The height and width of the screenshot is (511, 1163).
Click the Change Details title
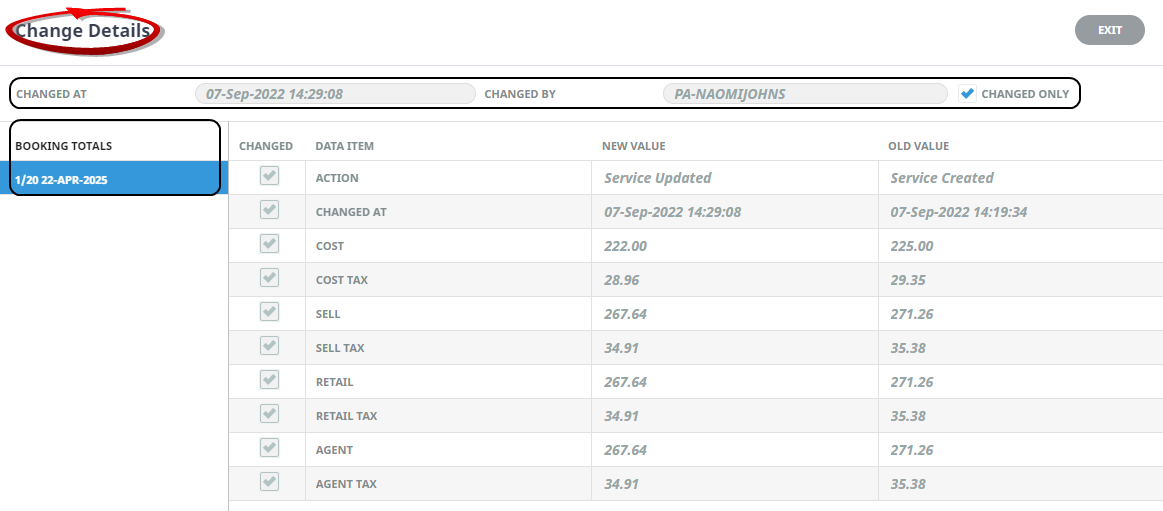[83, 31]
